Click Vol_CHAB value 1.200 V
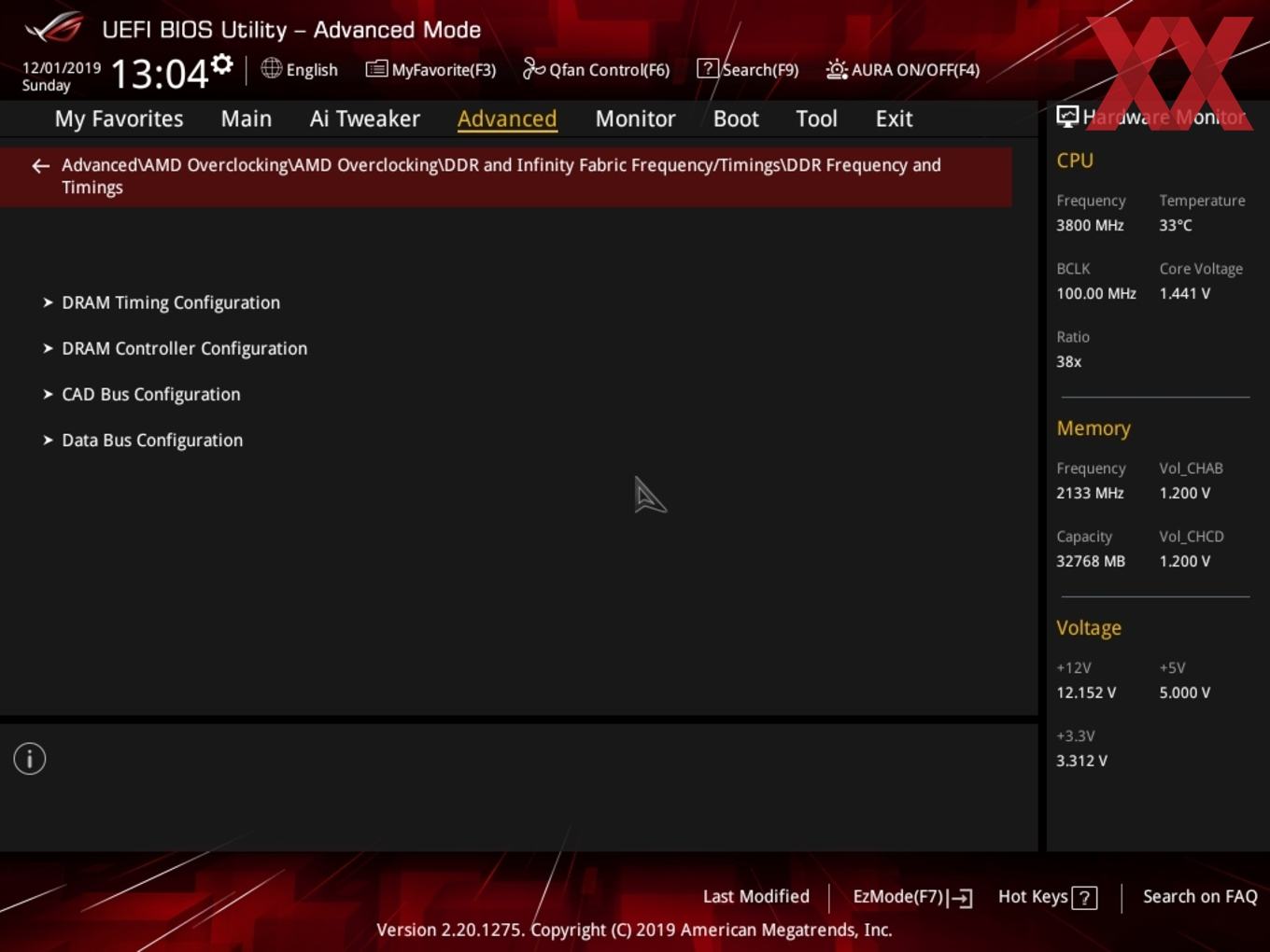 (x=1184, y=493)
